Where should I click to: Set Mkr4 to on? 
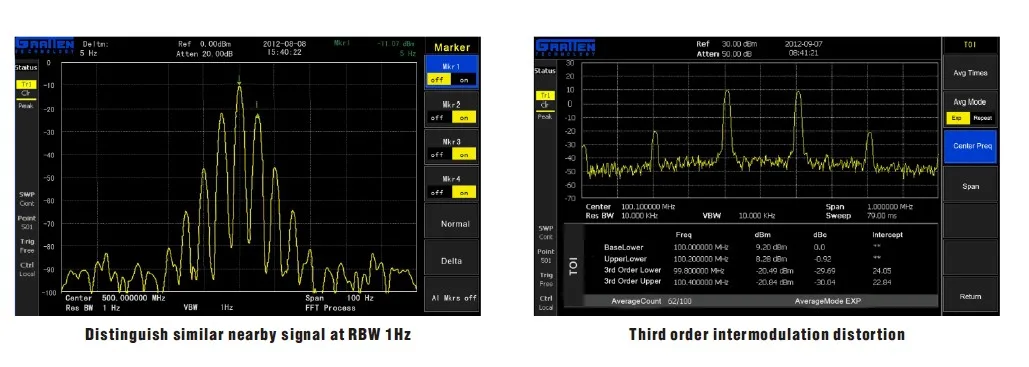[x=464, y=192]
